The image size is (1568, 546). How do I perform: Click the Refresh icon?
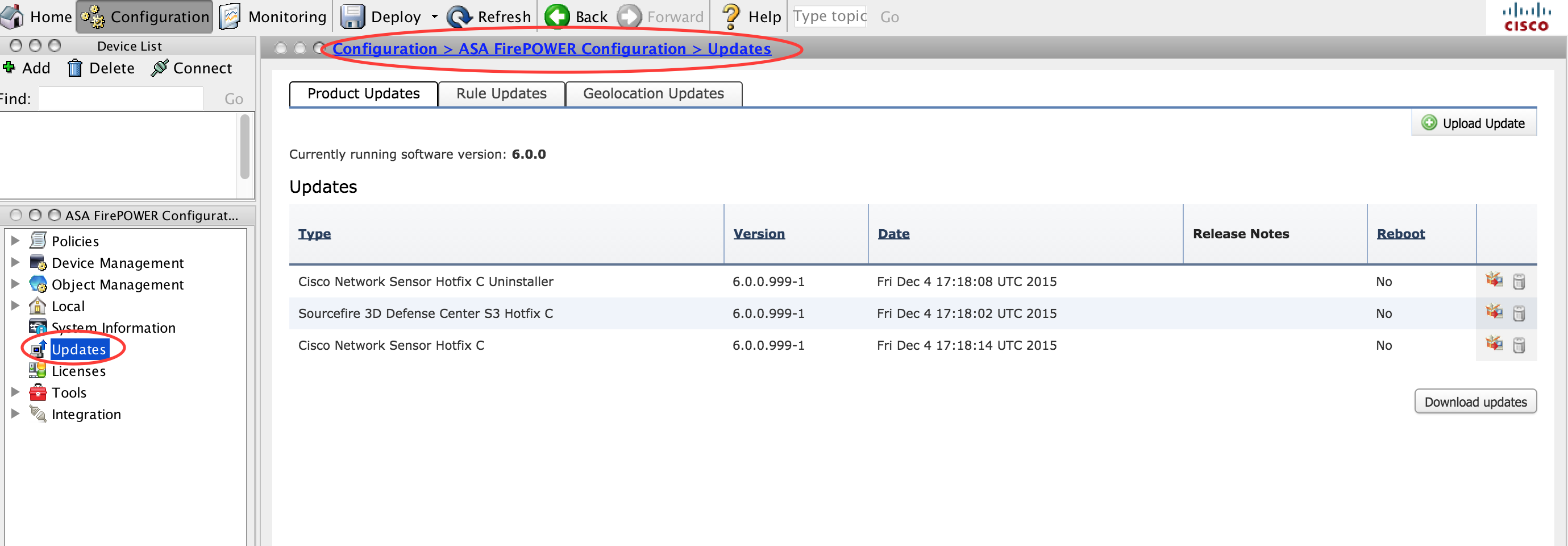click(x=460, y=16)
